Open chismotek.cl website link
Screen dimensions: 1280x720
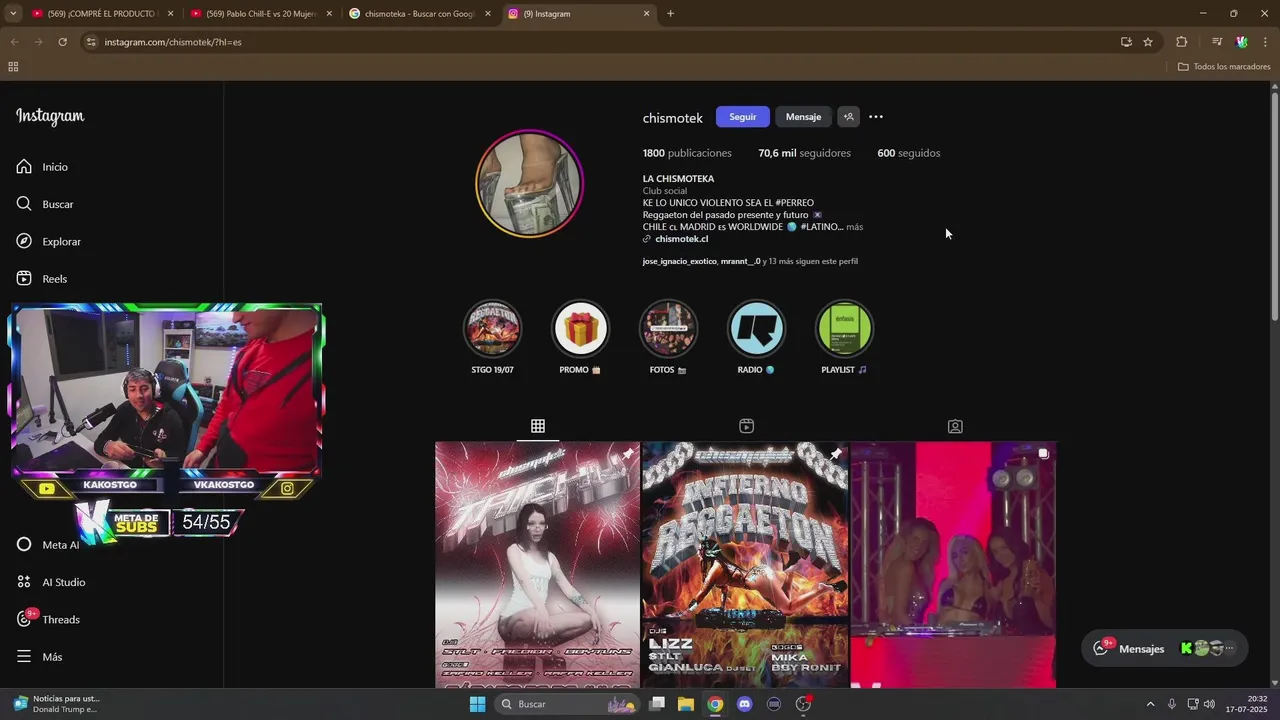[681, 239]
